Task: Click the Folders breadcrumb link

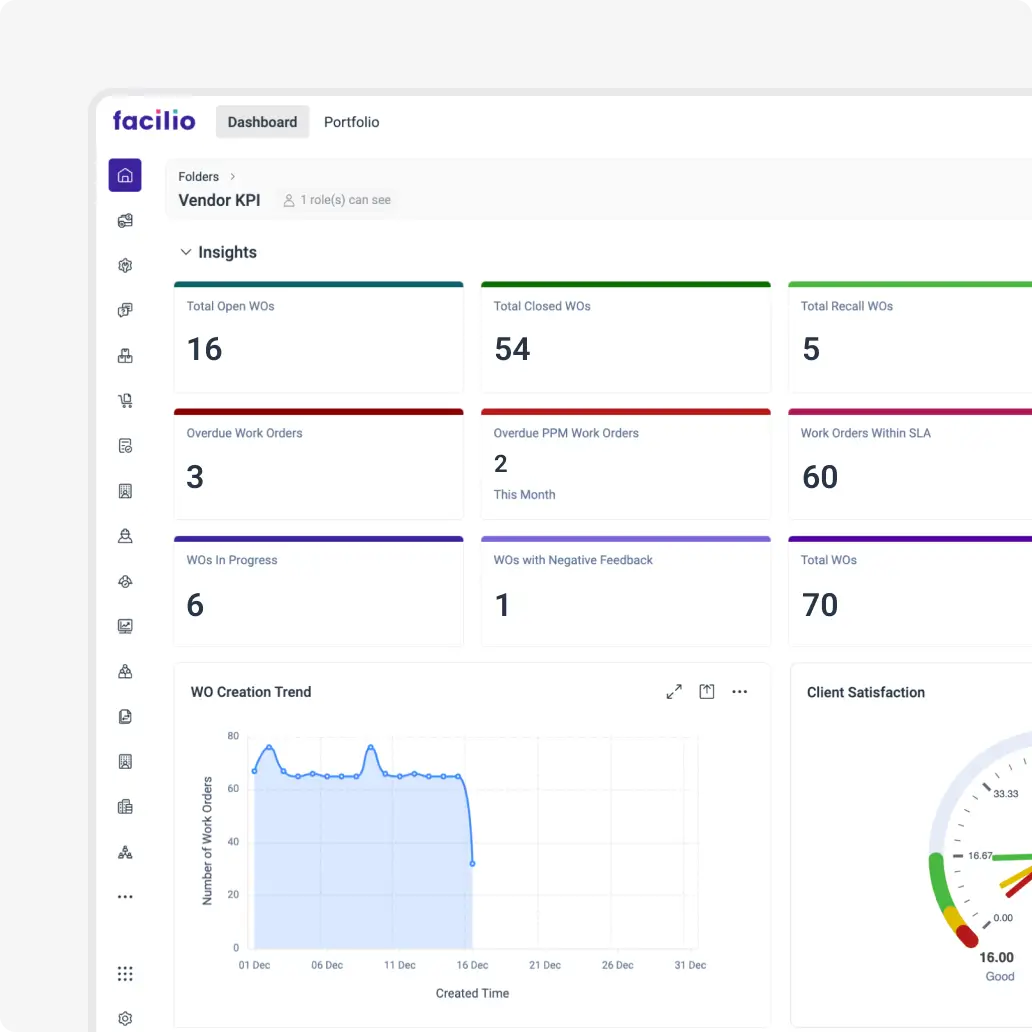Action: pos(198,176)
